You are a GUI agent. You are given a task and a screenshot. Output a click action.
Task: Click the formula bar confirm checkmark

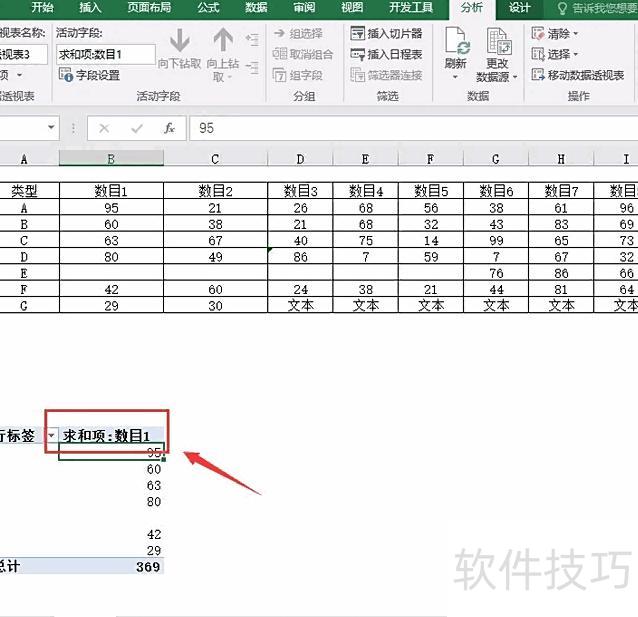pos(137,129)
